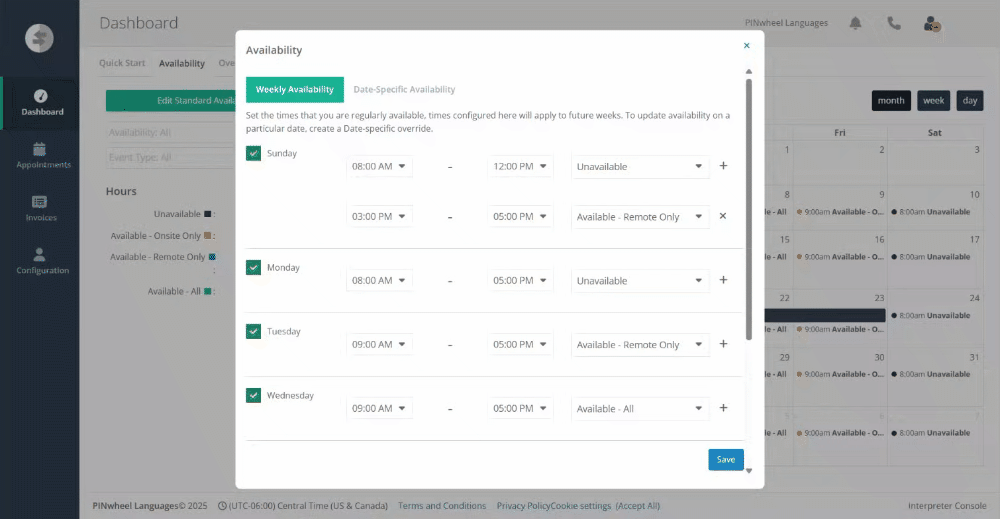The width and height of the screenshot is (1000, 519).
Task: Open Sunday's 12:00 PM end time dropdown
Action: pyautogui.click(x=520, y=166)
